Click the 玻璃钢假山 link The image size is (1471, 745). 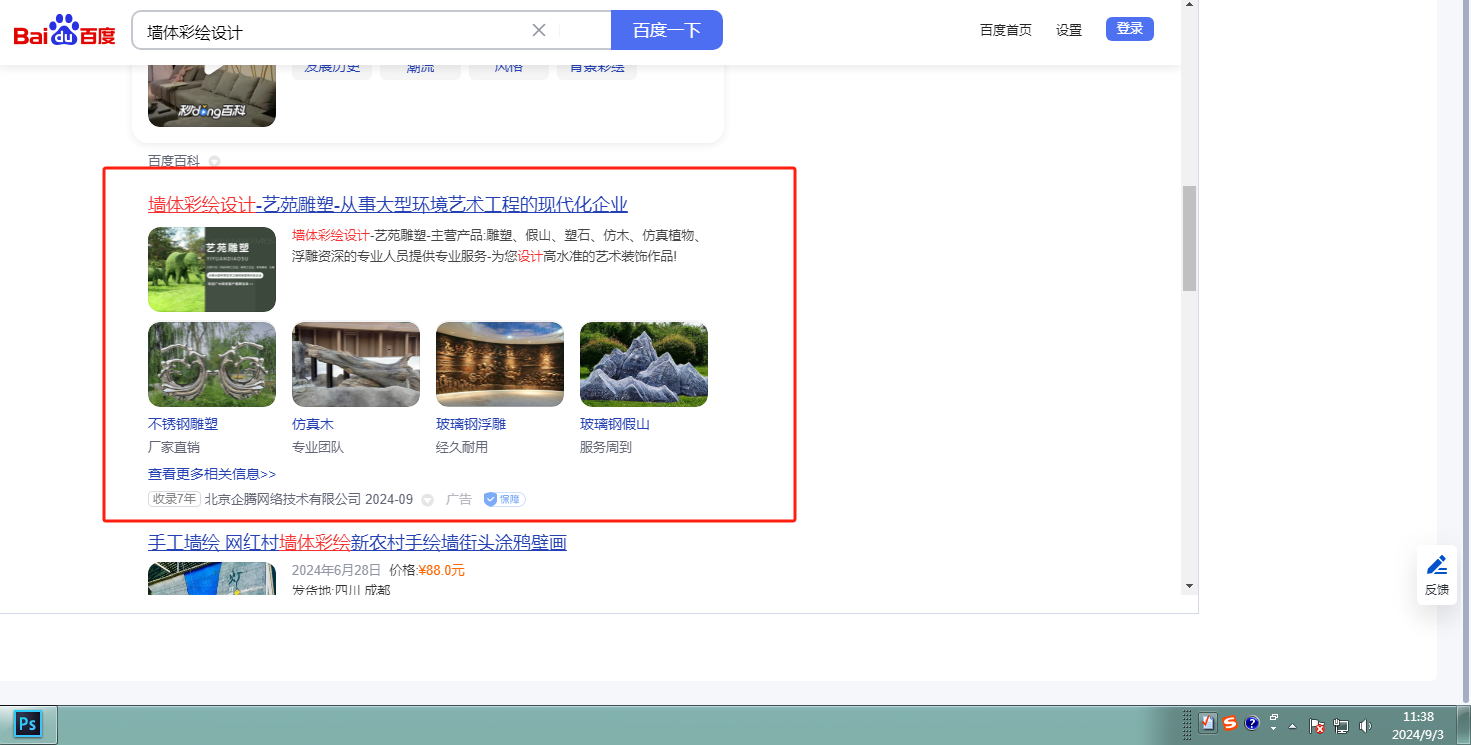click(615, 424)
